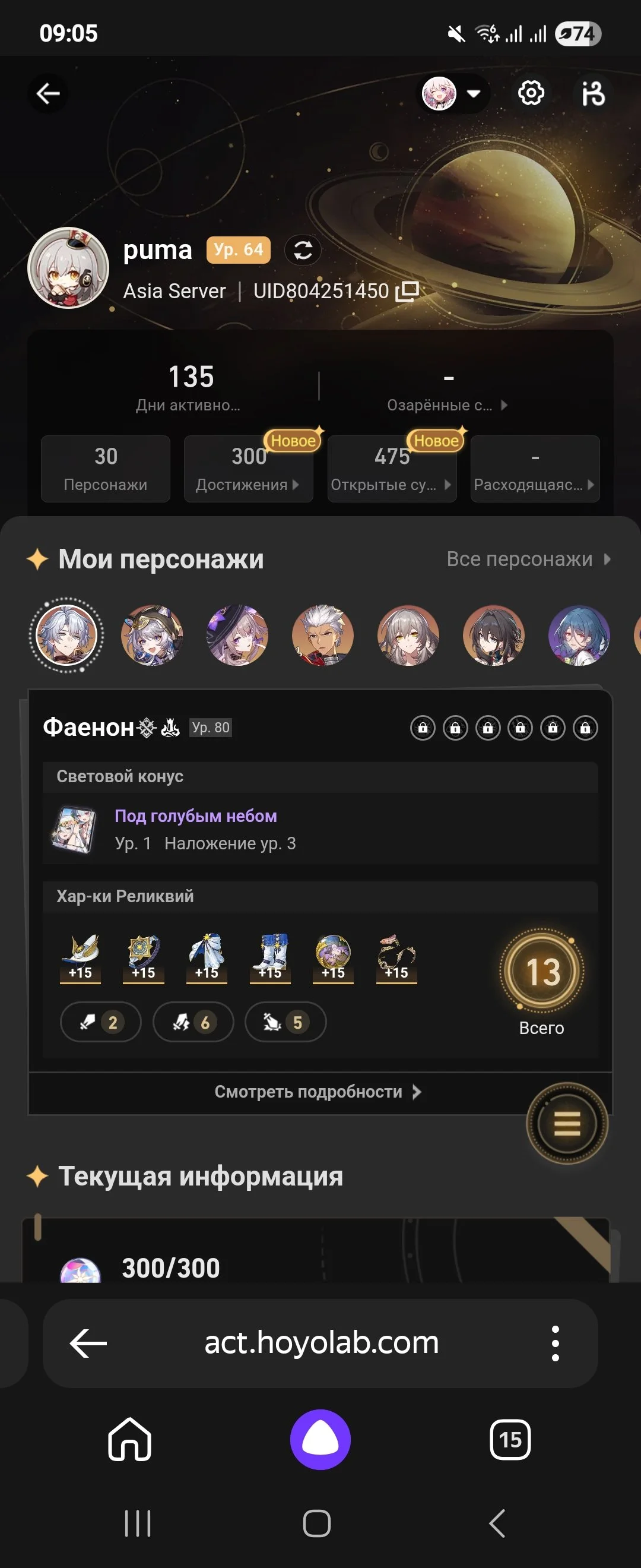Tap act.hoyolab.com address bar
The image size is (641, 1568).
[x=320, y=1343]
